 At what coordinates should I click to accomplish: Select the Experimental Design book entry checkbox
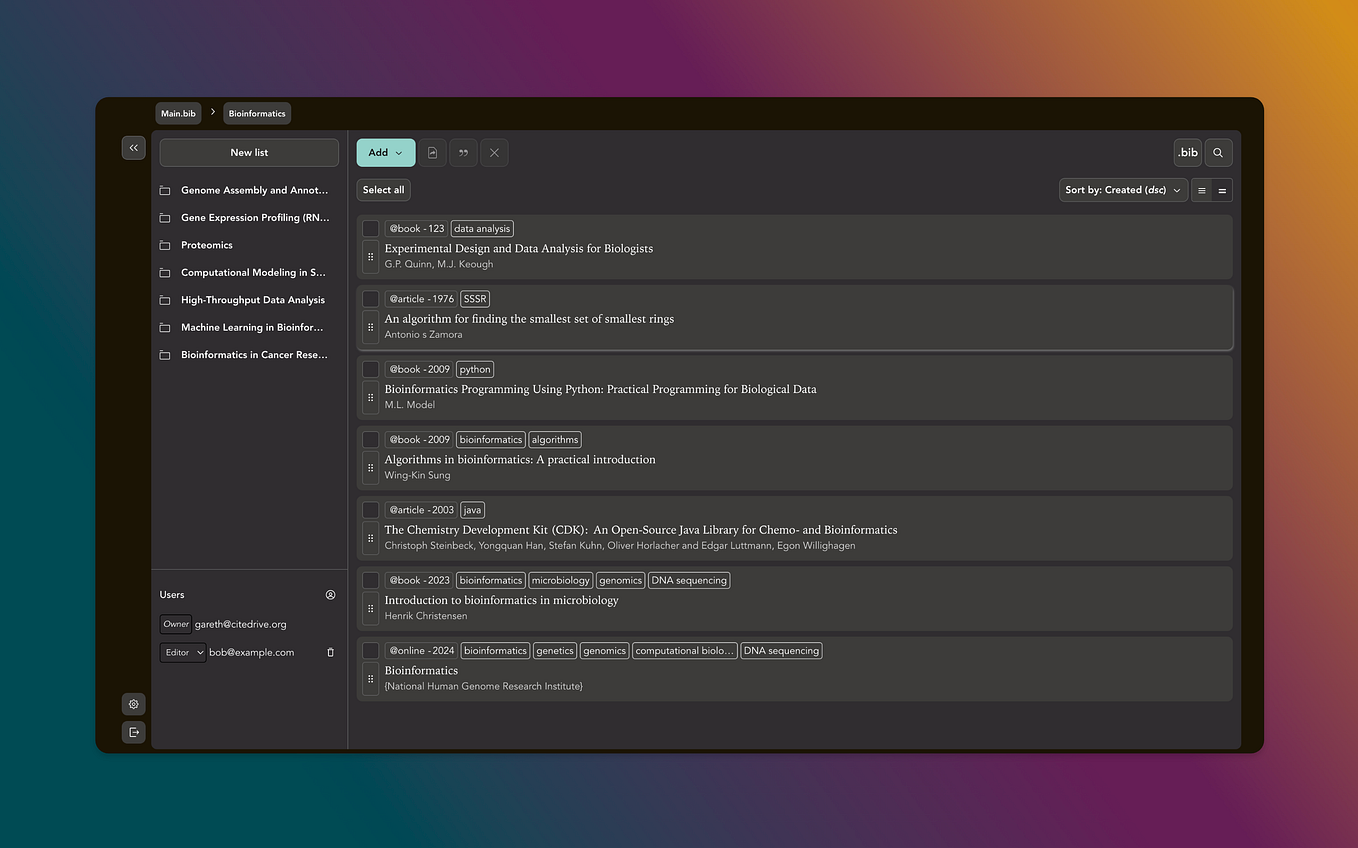click(x=370, y=228)
